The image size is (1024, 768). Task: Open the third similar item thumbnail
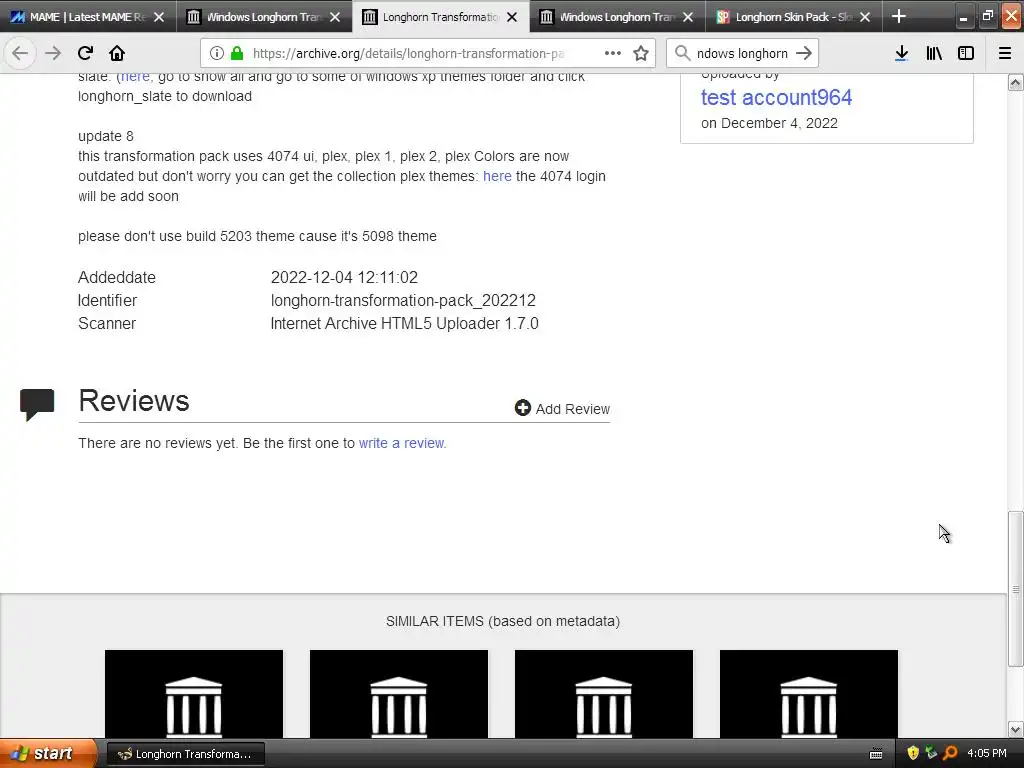pyautogui.click(x=604, y=694)
